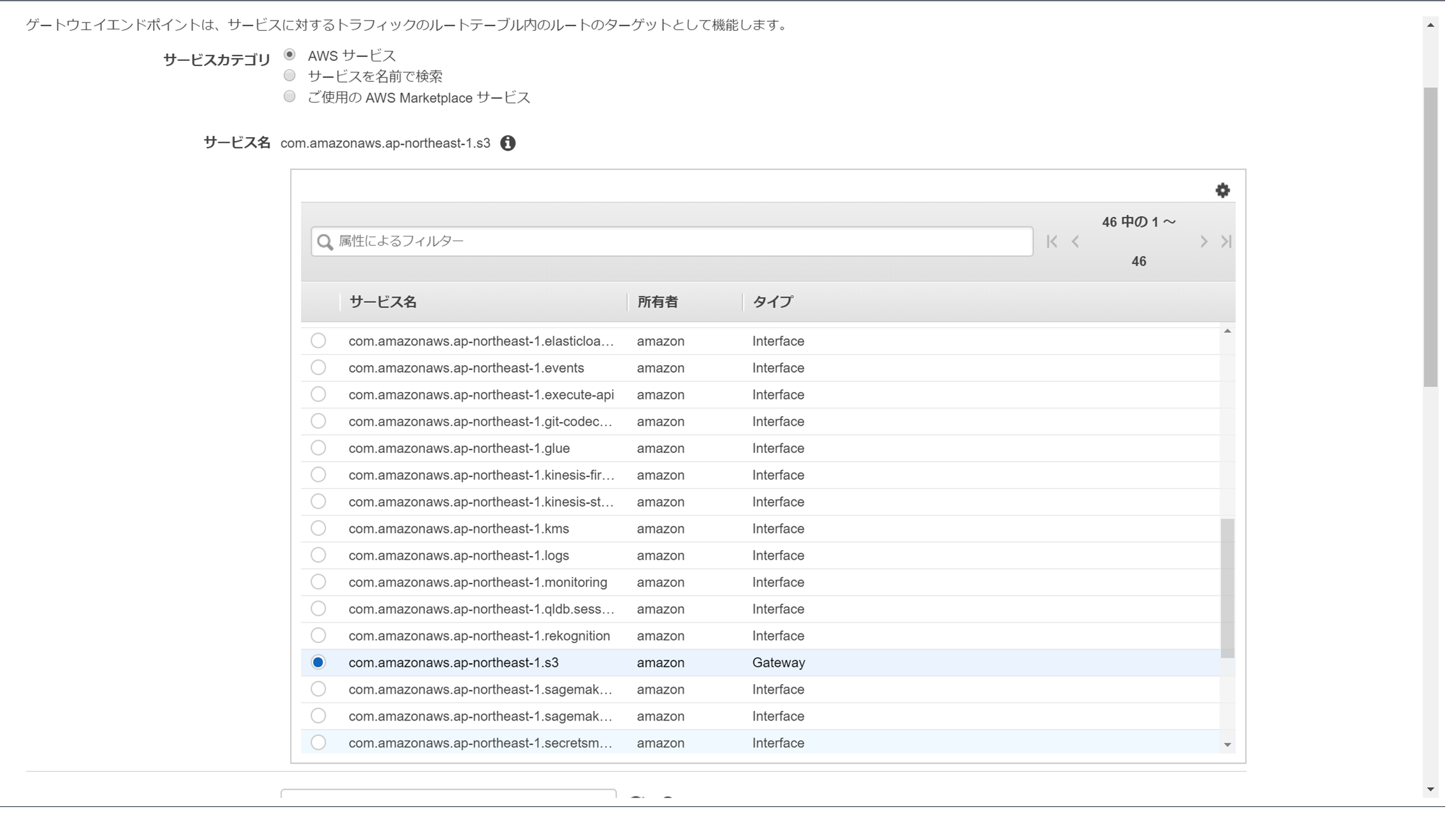Go to next page of services
The width and height of the screenshot is (1456, 816).
tap(1203, 241)
